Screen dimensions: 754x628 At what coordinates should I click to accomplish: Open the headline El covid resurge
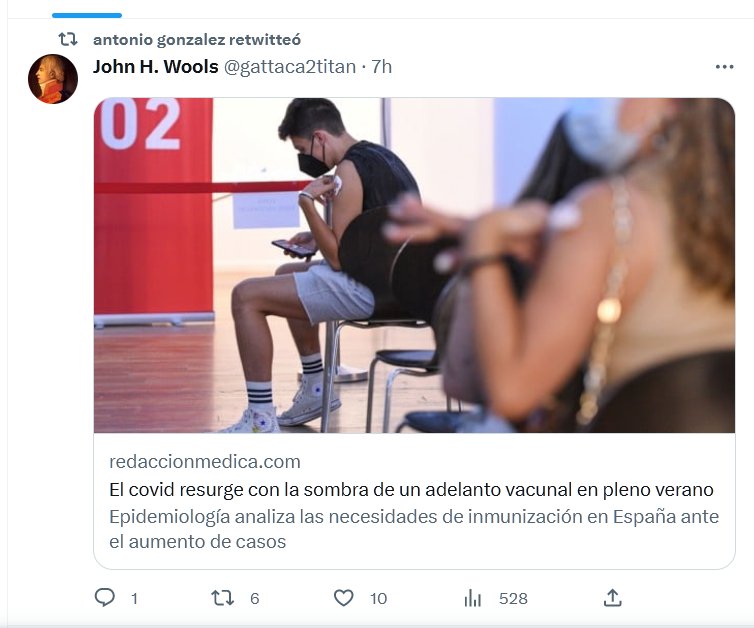(411, 490)
